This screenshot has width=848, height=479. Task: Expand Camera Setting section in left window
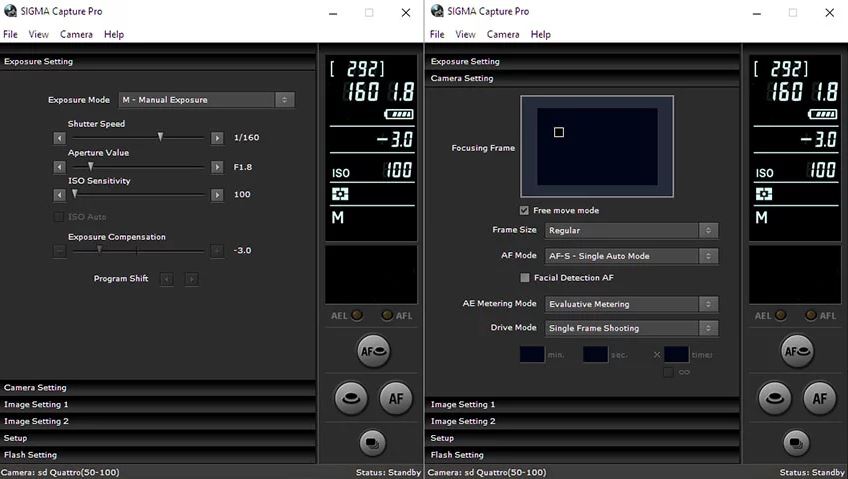[x=158, y=388]
